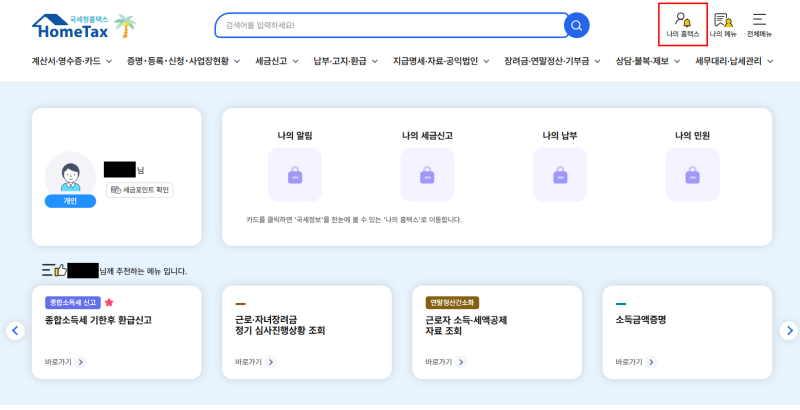Viewport: 800px width, 410px height.
Task: Click the pink star on 종합소득세 card
Action: [x=109, y=302]
